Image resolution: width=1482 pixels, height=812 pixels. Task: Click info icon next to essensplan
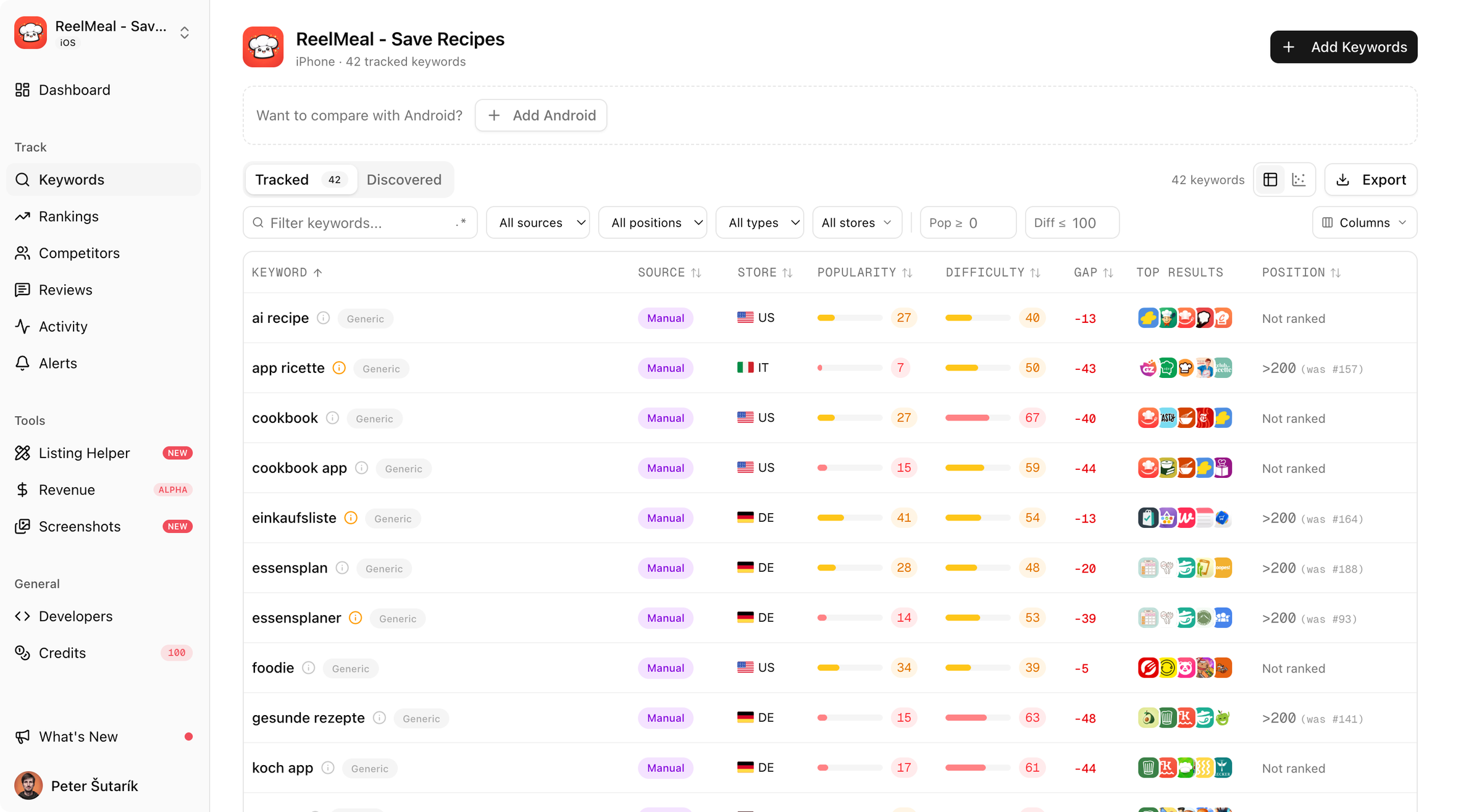click(342, 568)
